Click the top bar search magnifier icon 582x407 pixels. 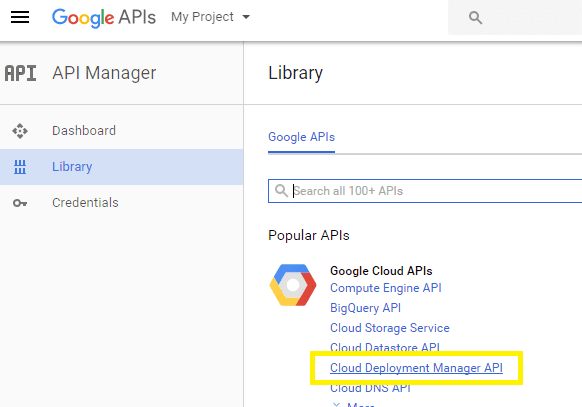tap(475, 17)
